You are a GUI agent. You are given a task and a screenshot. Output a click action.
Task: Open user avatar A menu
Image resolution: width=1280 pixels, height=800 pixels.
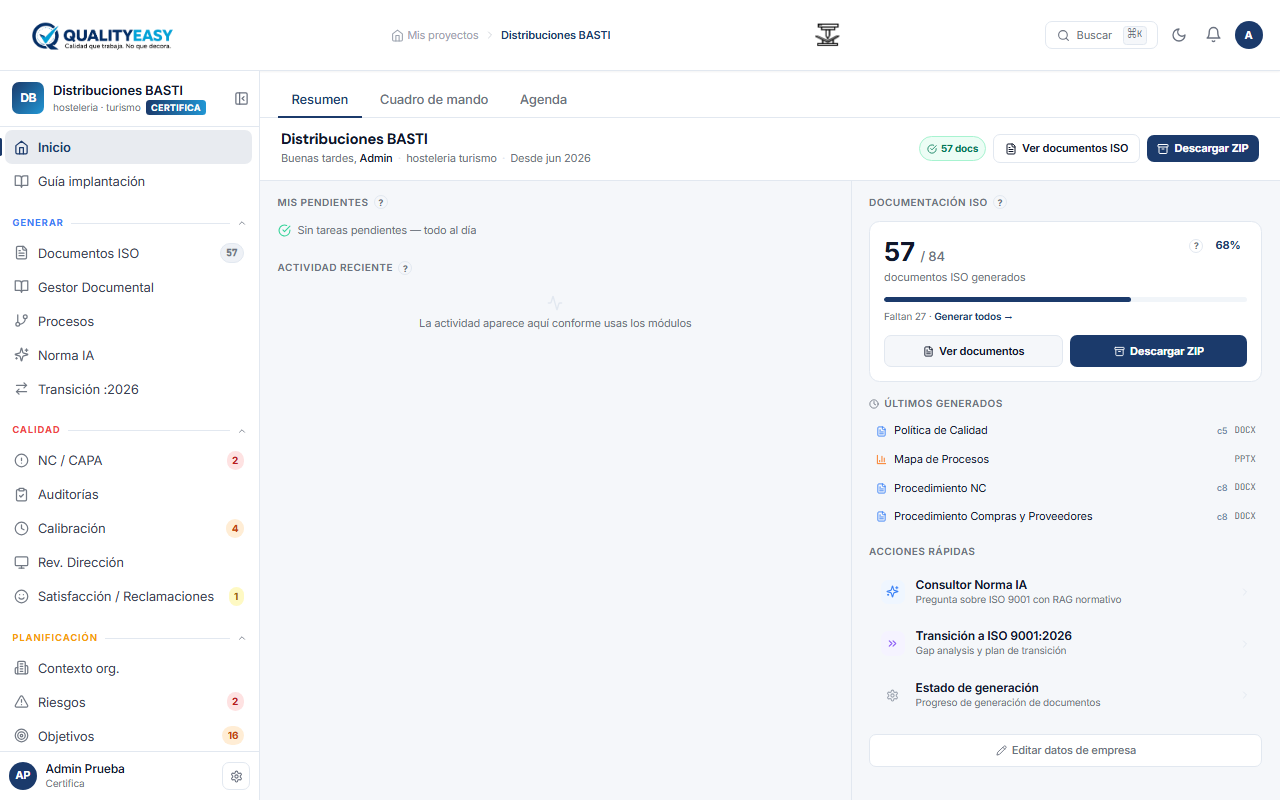pyautogui.click(x=1249, y=35)
